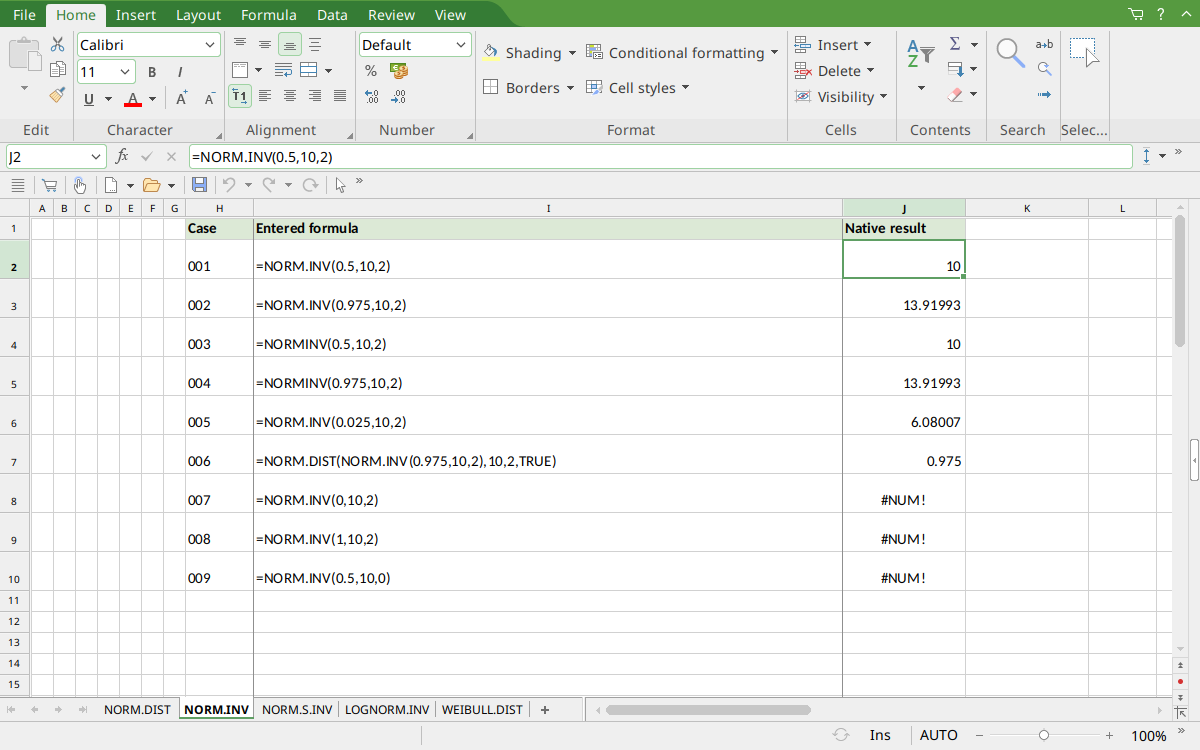Click the shopping cart icon in quick toolbar
Image resolution: width=1200 pixels, height=750 pixels.
click(x=48, y=185)
